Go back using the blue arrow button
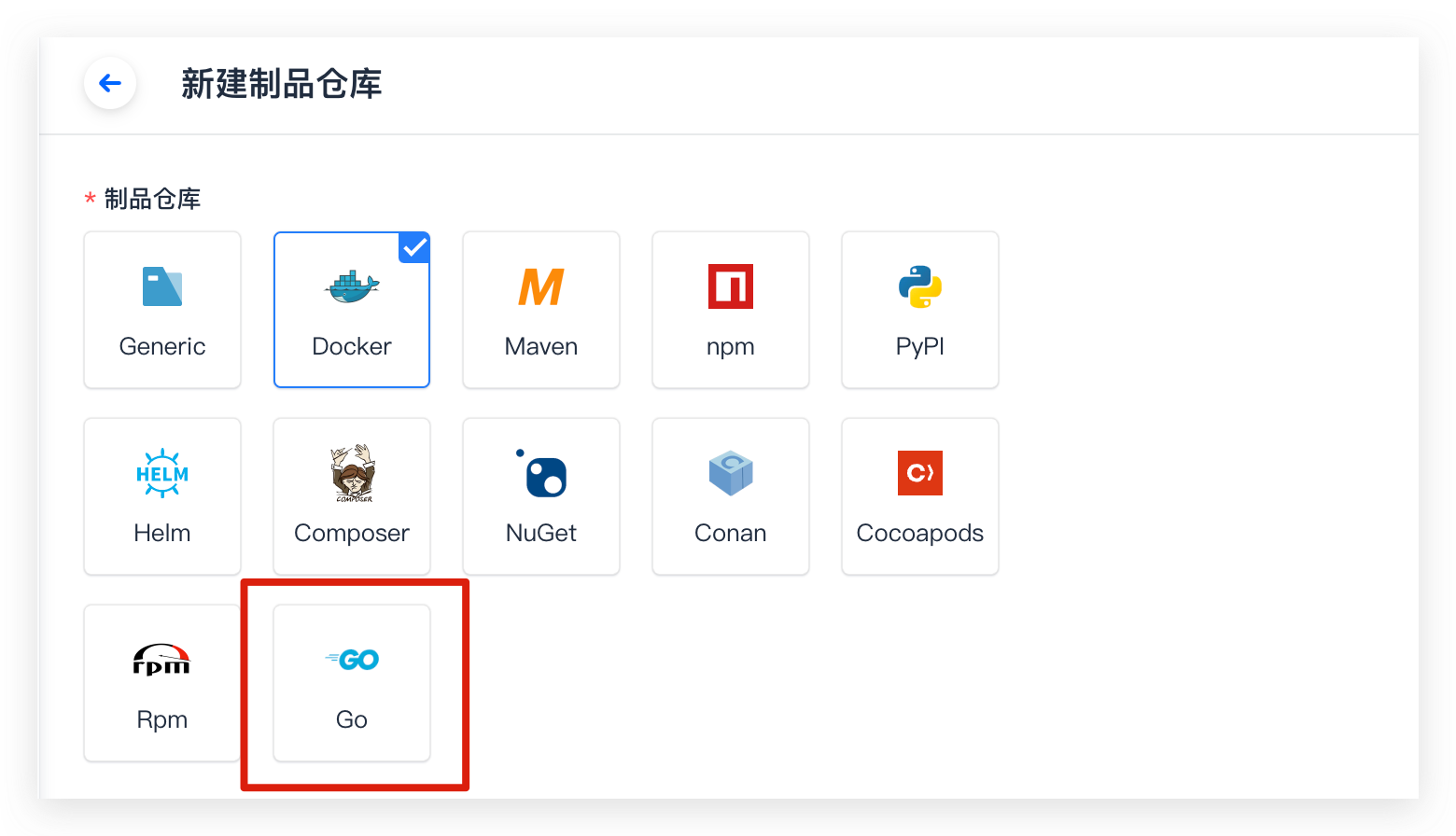The image size is (1456, 836). click(x=110, y=83)
